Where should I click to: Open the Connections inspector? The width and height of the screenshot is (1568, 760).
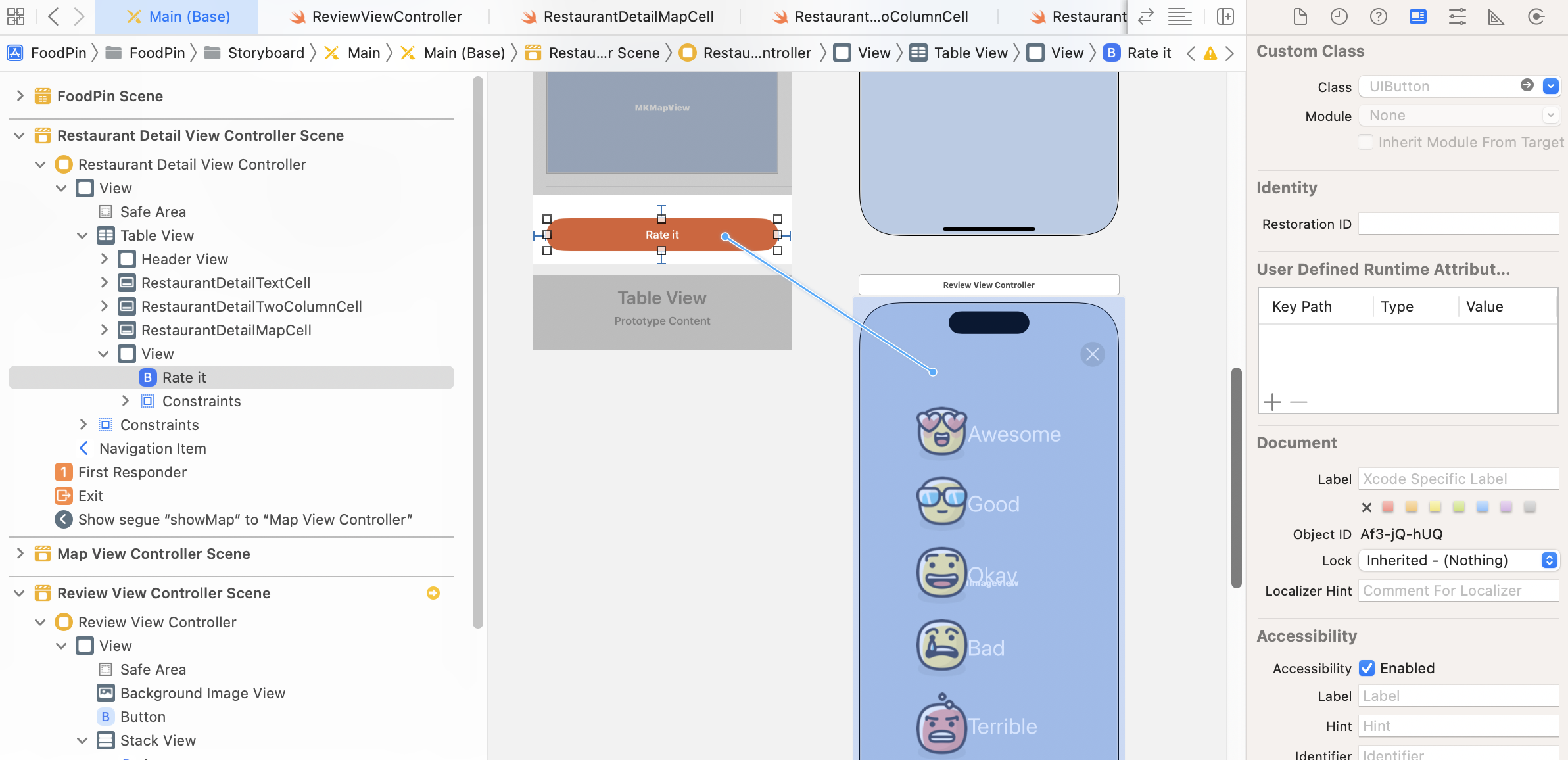pos(1536,16)
